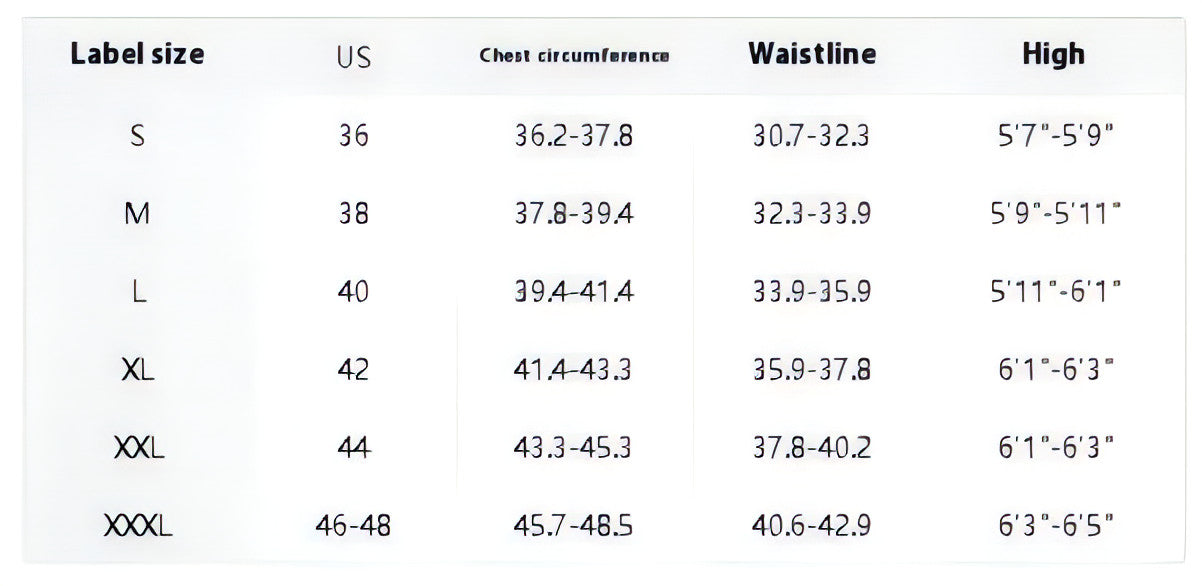This screenshot has height=586, width=1202.
Task: Click the XXXL label size cell
Action: 137,525
